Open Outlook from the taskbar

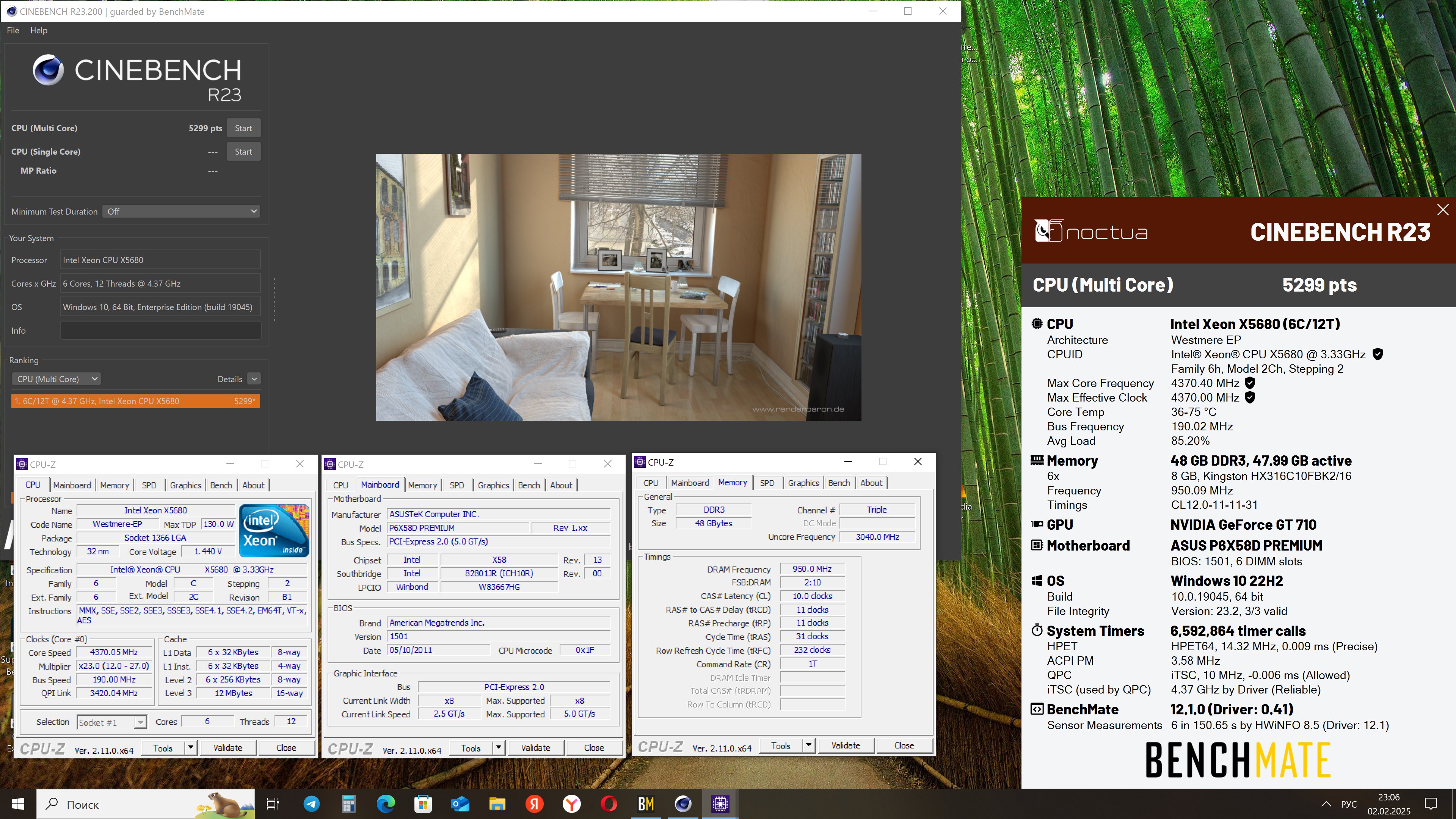coord(460,804)
